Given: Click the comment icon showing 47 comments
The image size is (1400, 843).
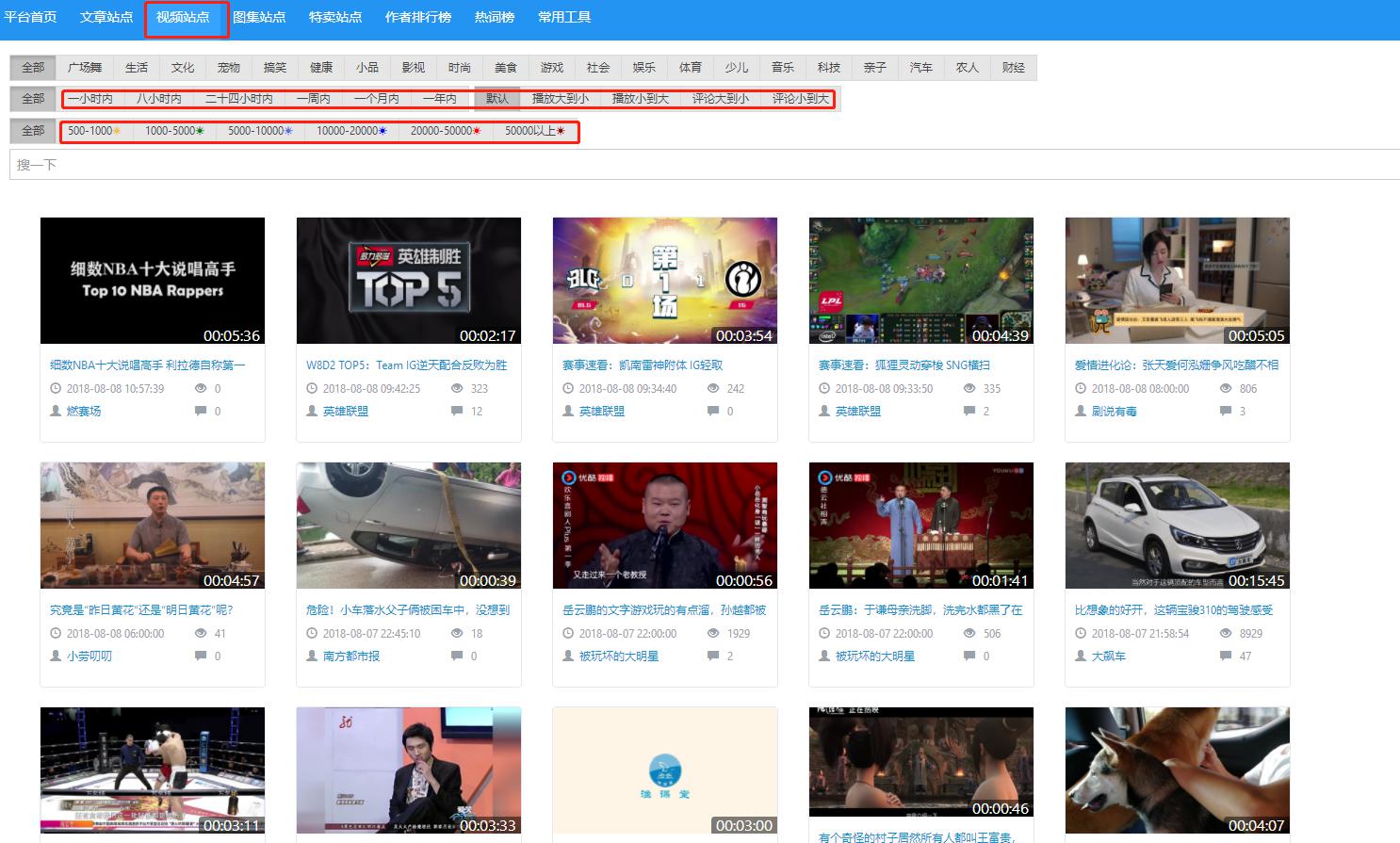Looking at the screenshot, I should click(1226, 656).
